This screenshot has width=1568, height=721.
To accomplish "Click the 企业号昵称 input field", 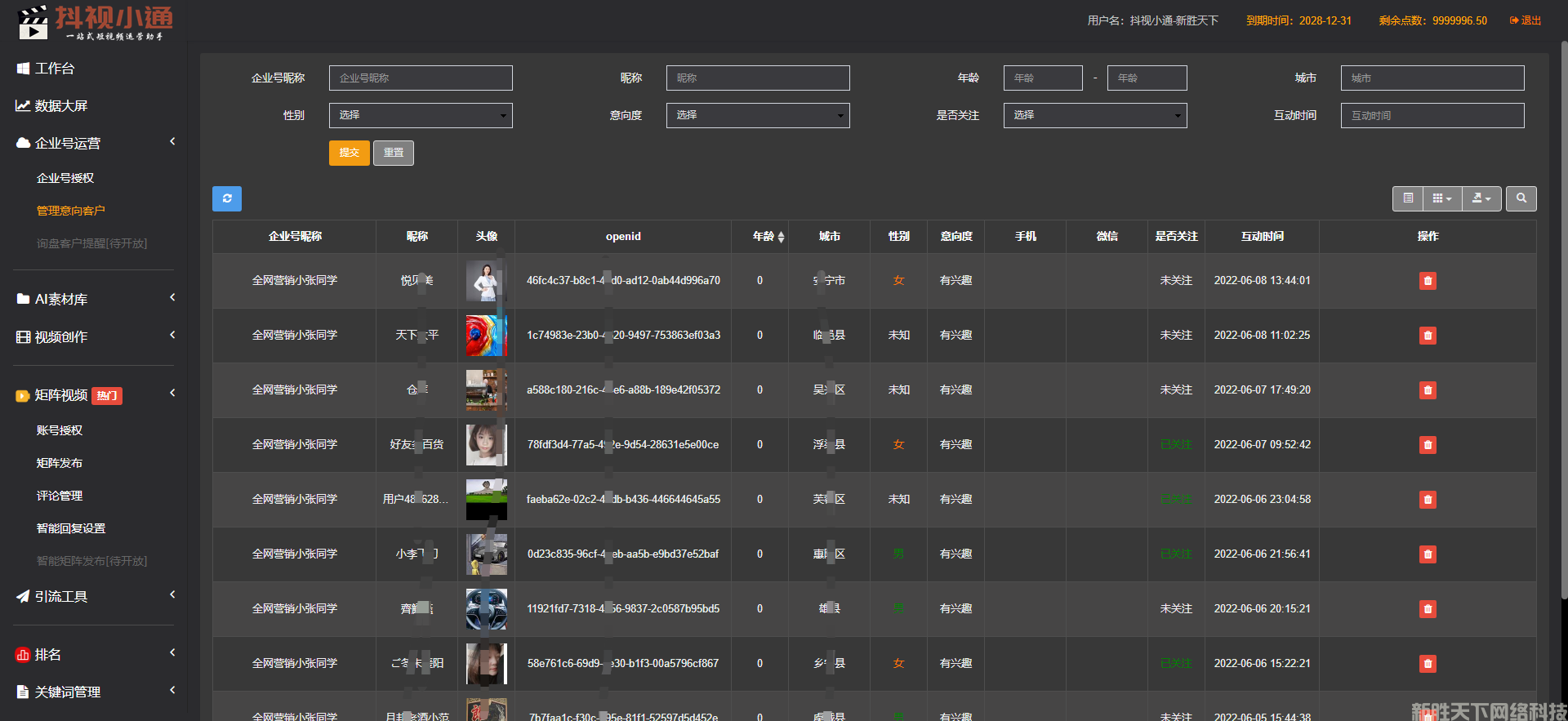I will [421, 78].
